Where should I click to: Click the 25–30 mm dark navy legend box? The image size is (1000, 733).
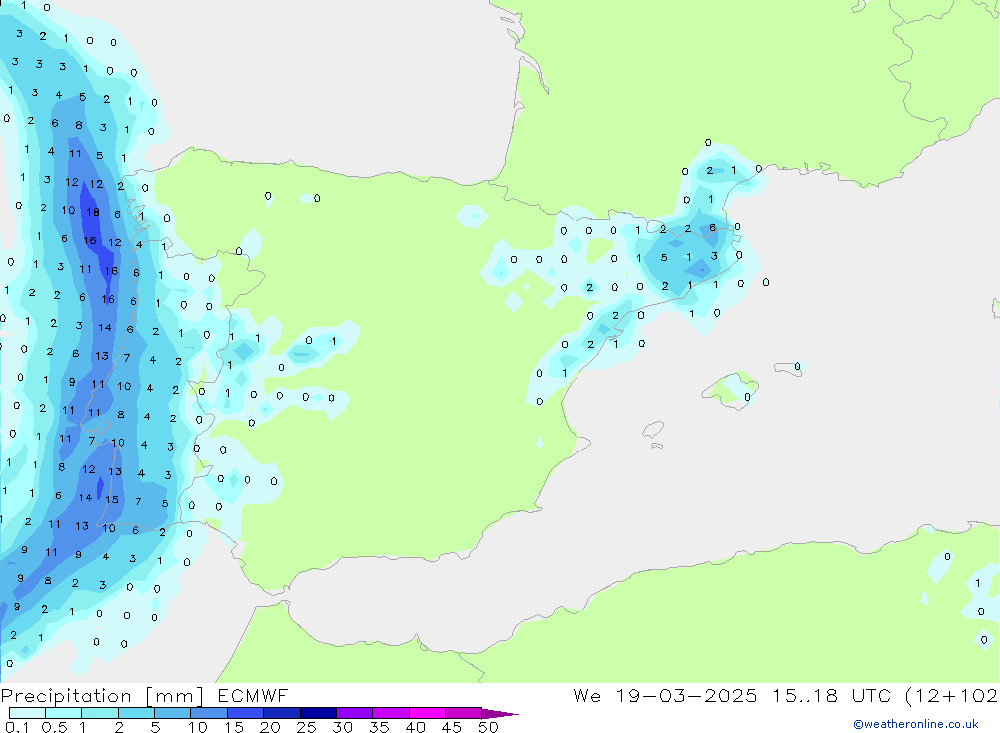(x=318, y=713)
